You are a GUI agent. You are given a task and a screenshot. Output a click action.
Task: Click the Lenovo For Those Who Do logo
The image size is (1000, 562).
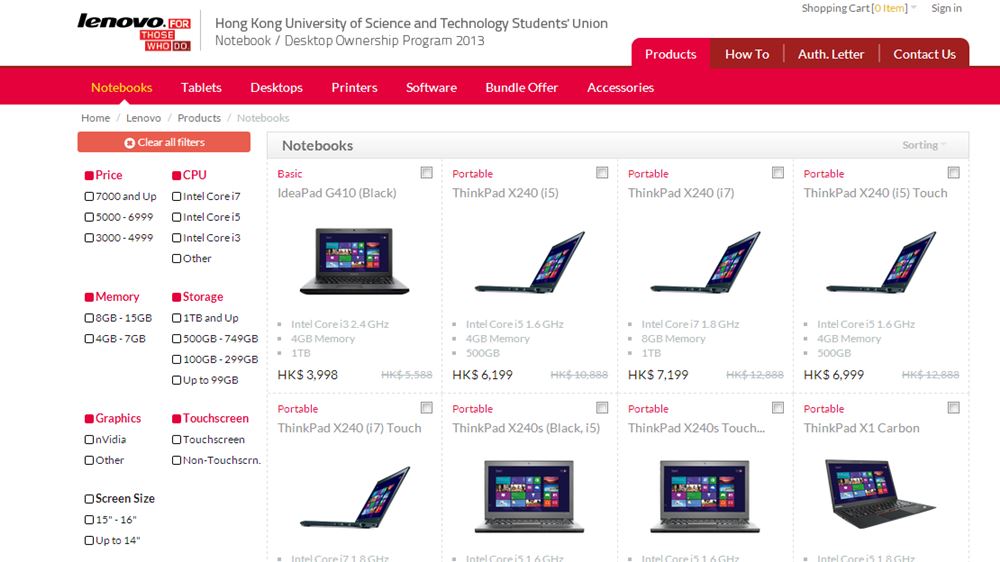(x=134, y=31)
